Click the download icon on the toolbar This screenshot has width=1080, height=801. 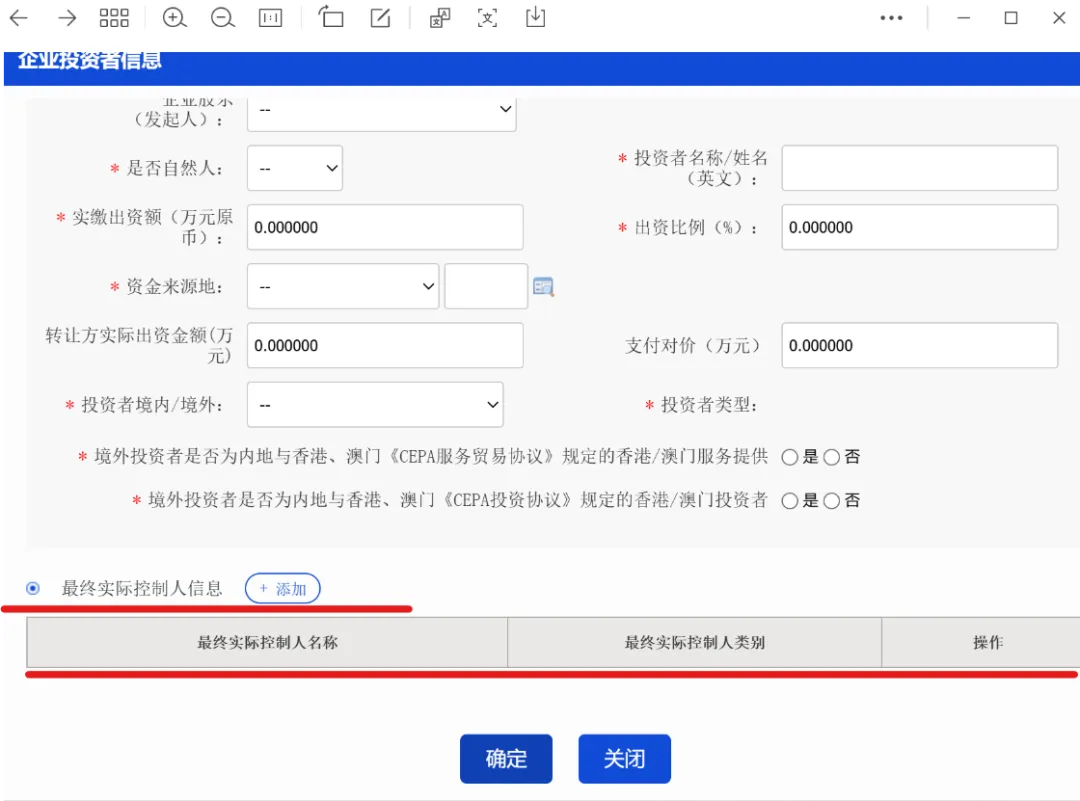535,17
